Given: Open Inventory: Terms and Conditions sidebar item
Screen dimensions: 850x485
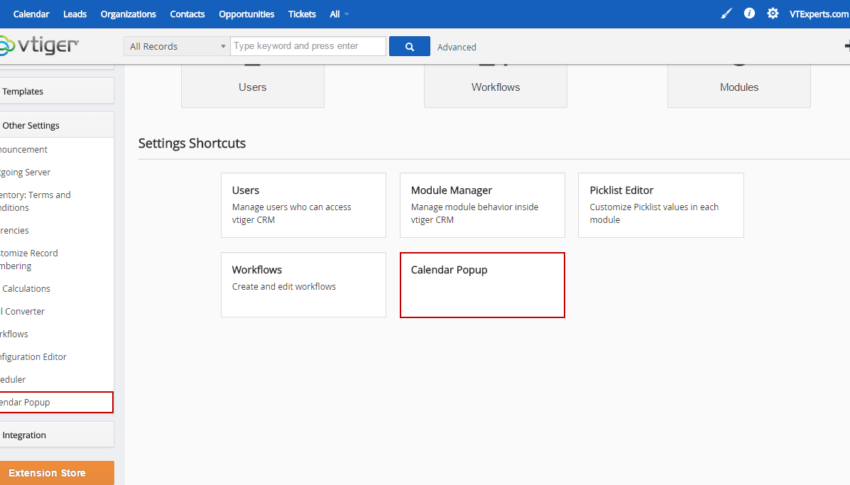Looking at the screenshot, I should 36,201.
